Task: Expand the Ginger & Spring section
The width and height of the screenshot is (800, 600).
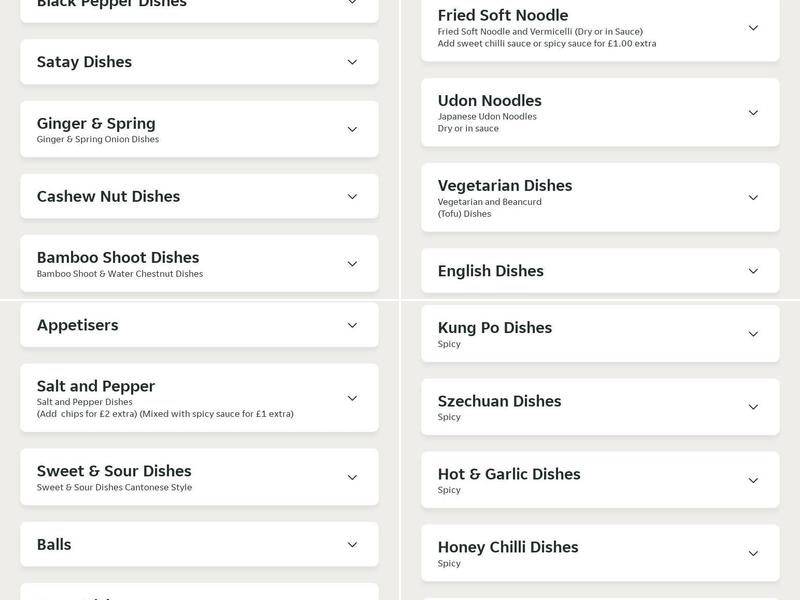Action: tap(351, 129)
